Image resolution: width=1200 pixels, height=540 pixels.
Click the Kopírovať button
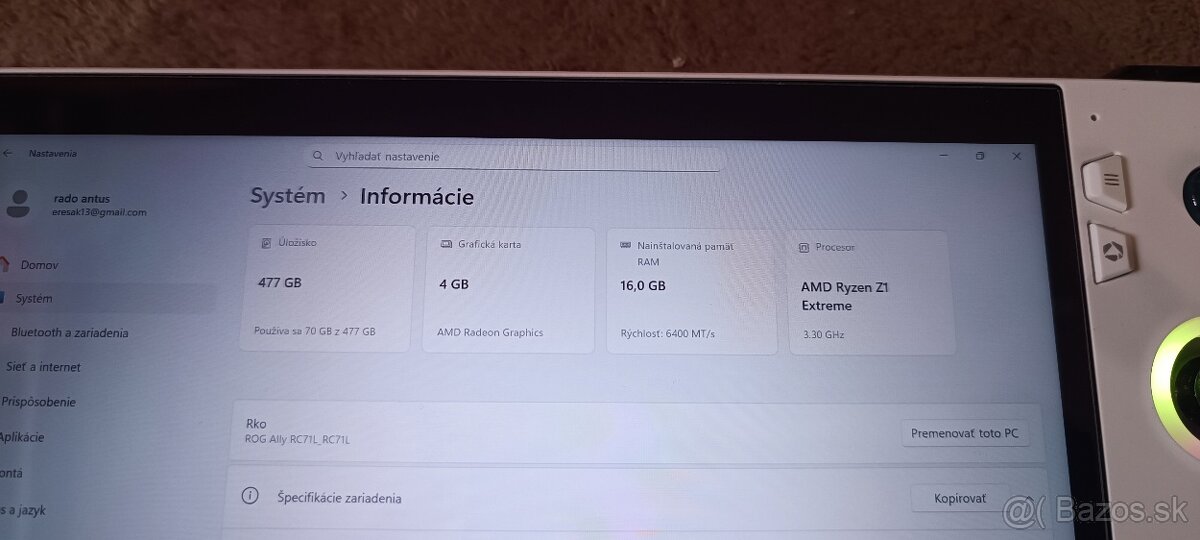click(x=959, y=498)
